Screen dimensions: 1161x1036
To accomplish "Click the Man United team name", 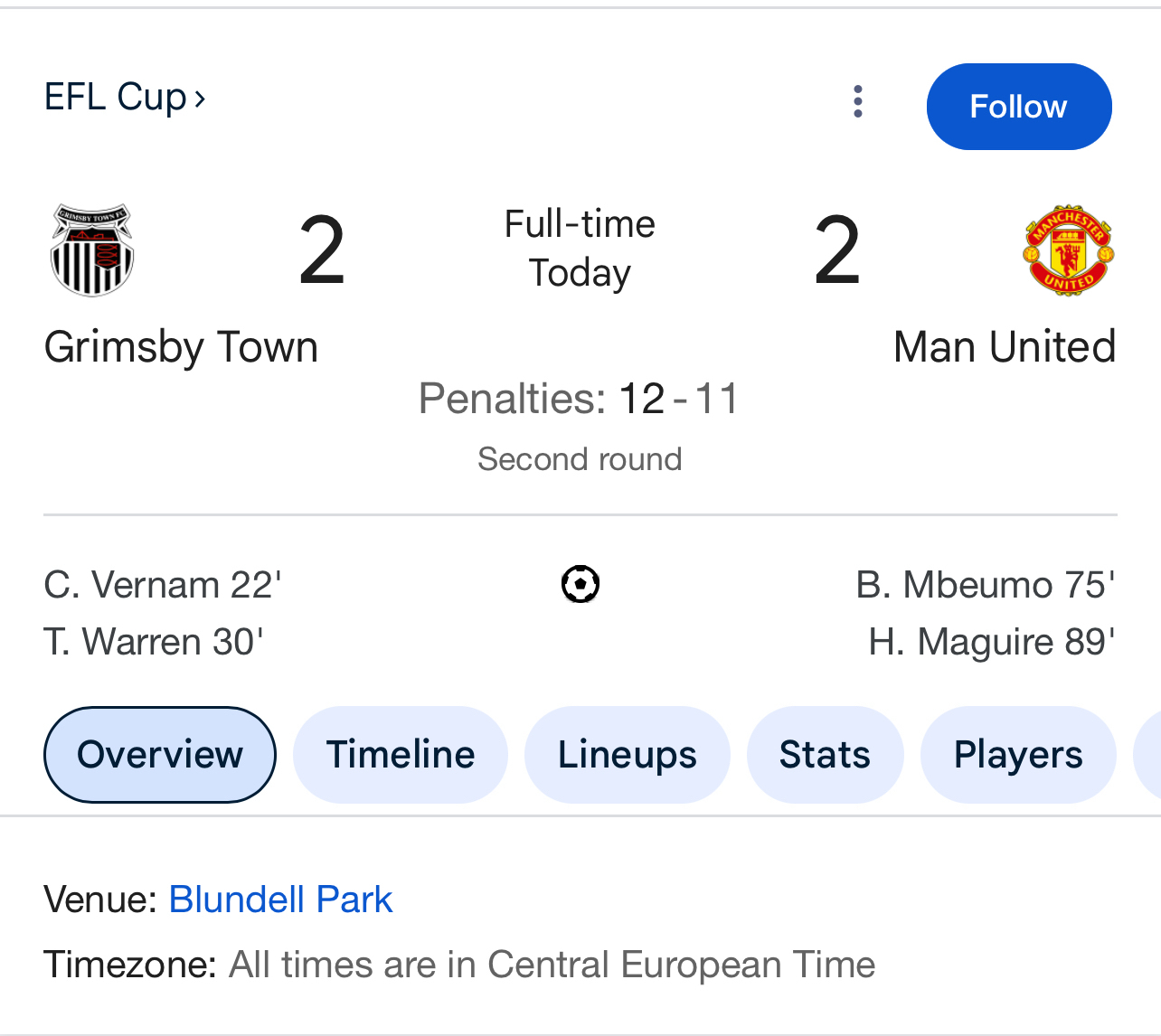I will coord(1005,347).
